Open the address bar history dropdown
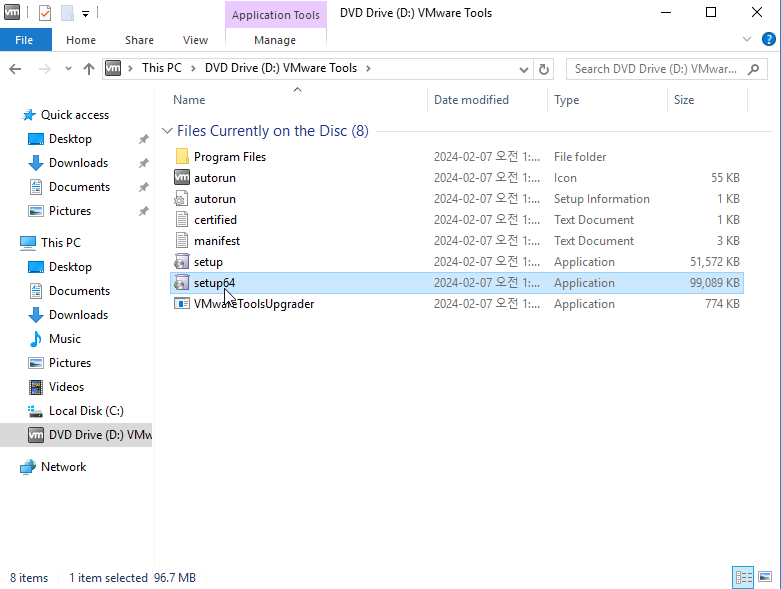 (523, 69)
